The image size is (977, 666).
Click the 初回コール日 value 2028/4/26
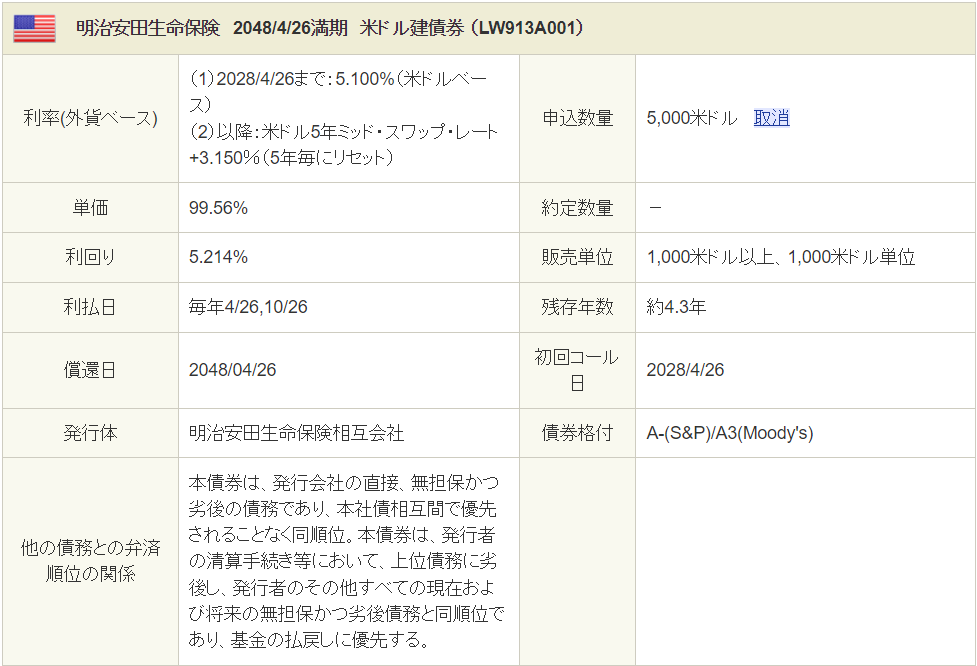click(685, 369)
